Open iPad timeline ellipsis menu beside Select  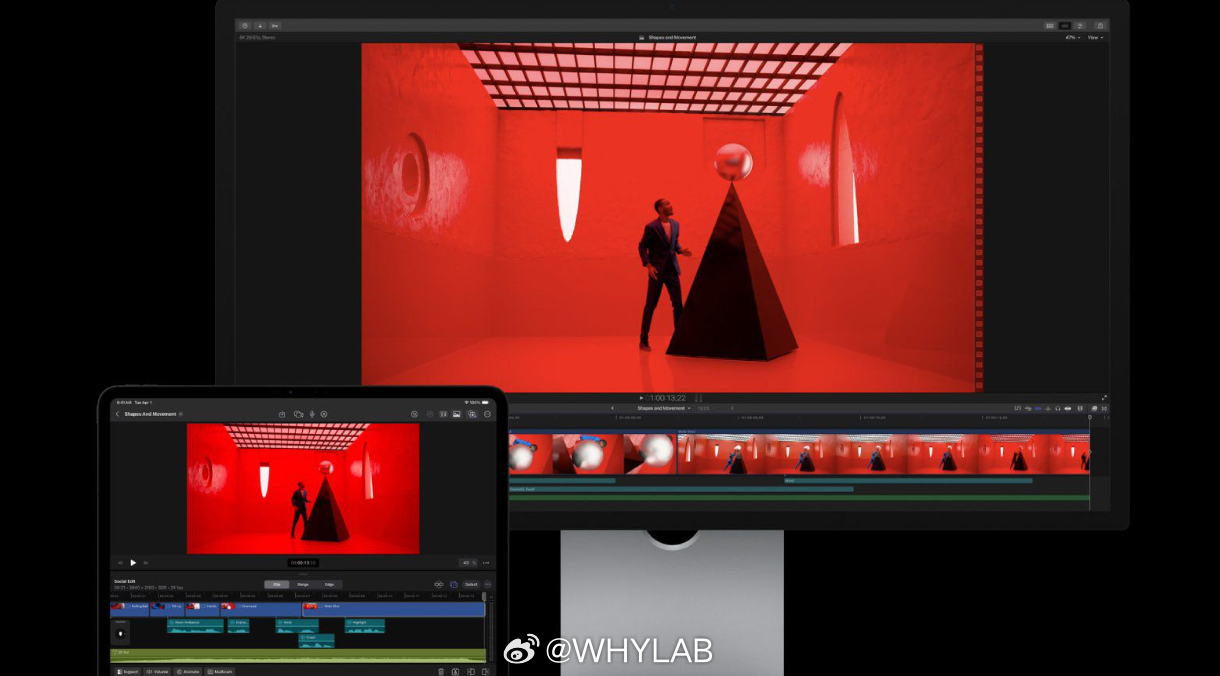pyautogui.click(x=488, y=584)
